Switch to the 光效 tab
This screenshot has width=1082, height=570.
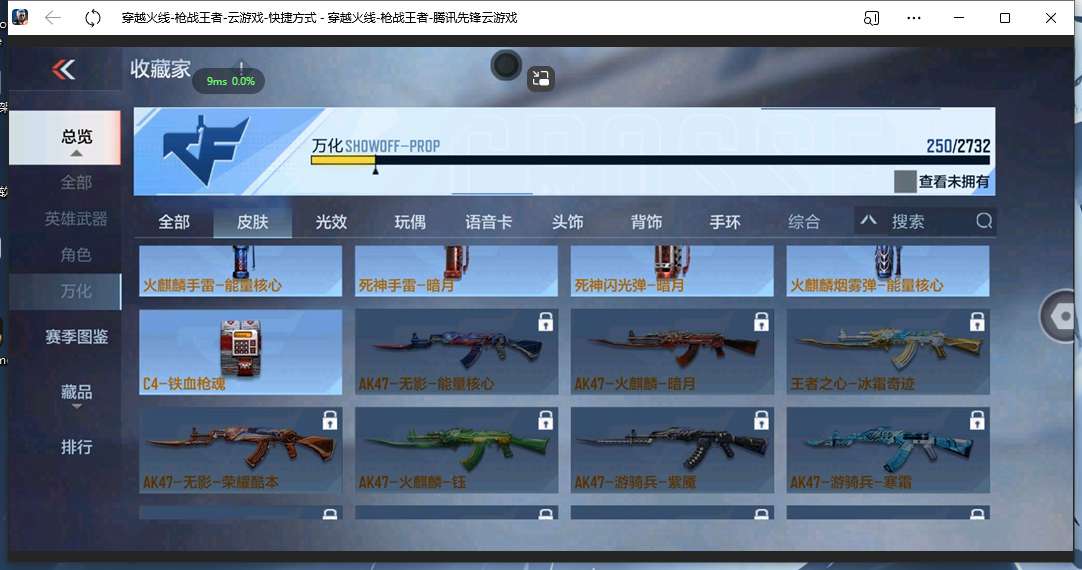point(331,222)
